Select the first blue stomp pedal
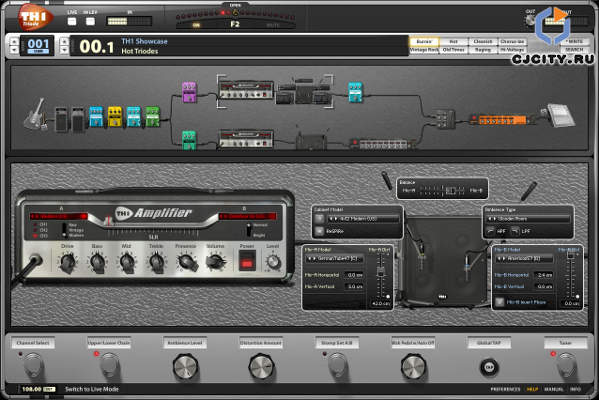599x400 pixels. coord(96,117)
